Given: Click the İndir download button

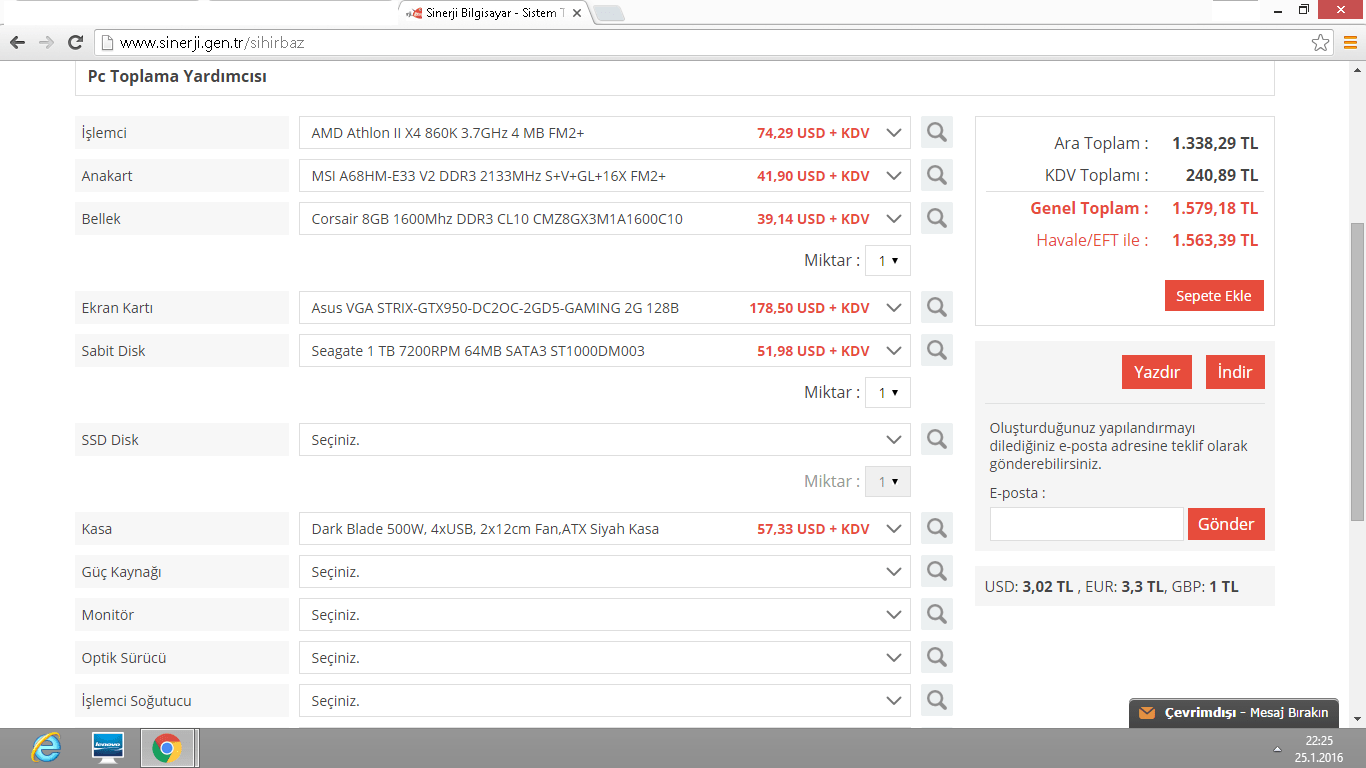Looking at the screenshot, I should coord(1235,372).
